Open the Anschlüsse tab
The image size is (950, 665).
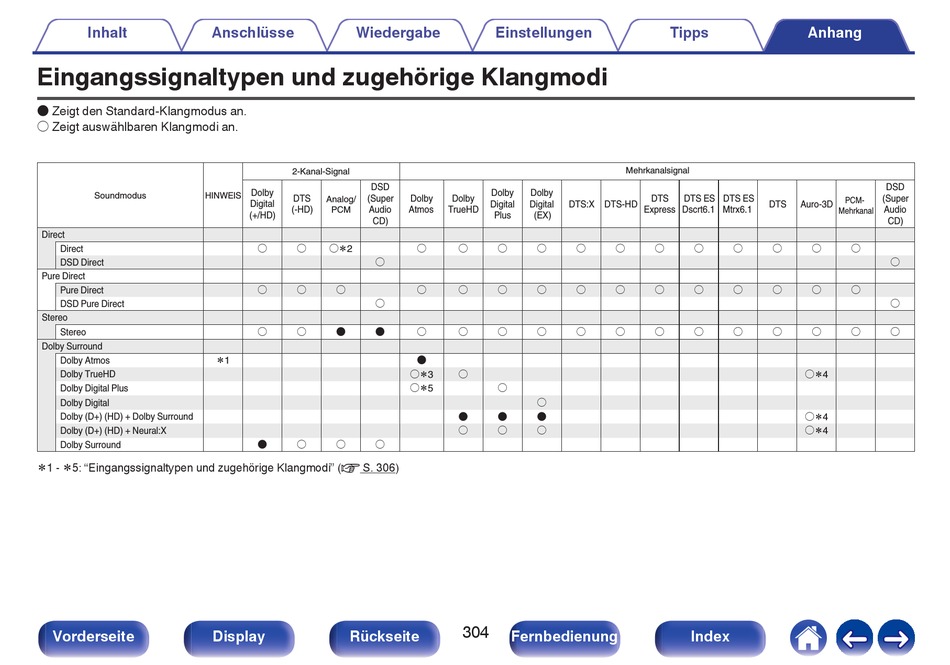pos(253,33)
